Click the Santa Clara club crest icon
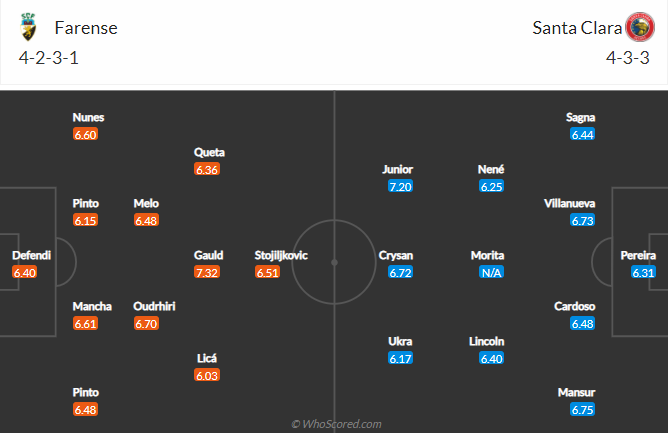 click(x=640, y=27)
